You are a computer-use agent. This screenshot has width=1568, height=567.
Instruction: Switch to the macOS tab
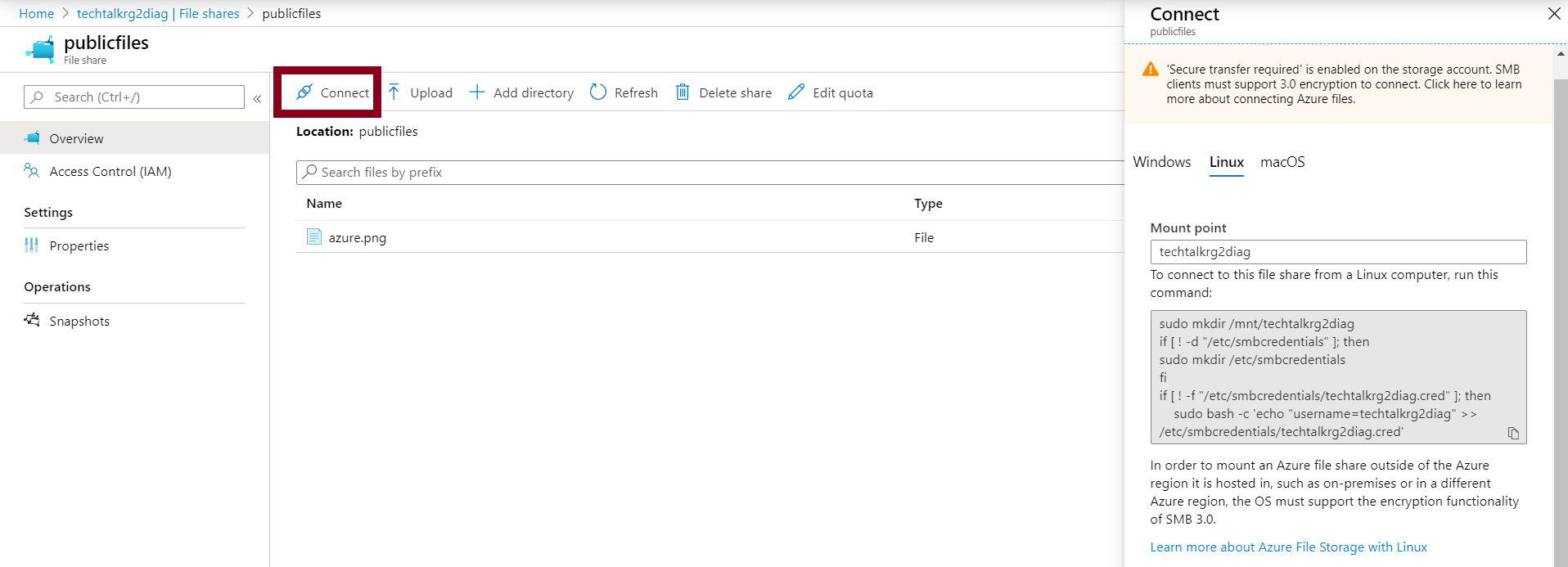tap(1282, 162)
